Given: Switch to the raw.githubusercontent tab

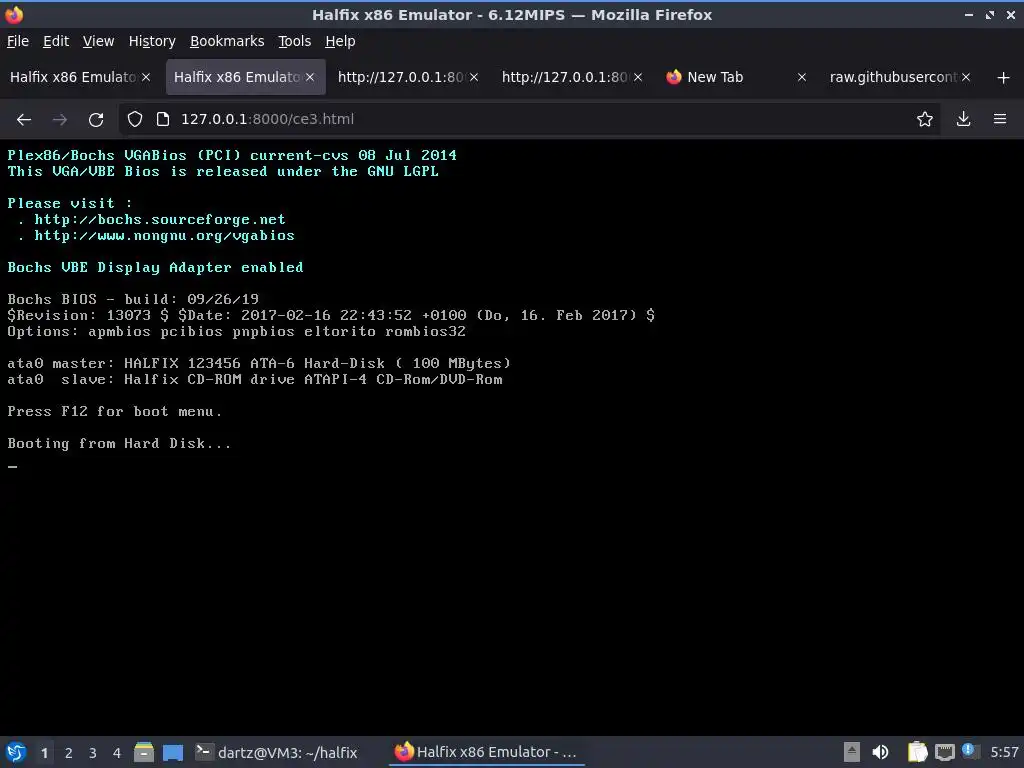Looking at the screenshot, I should pos(891,77).
